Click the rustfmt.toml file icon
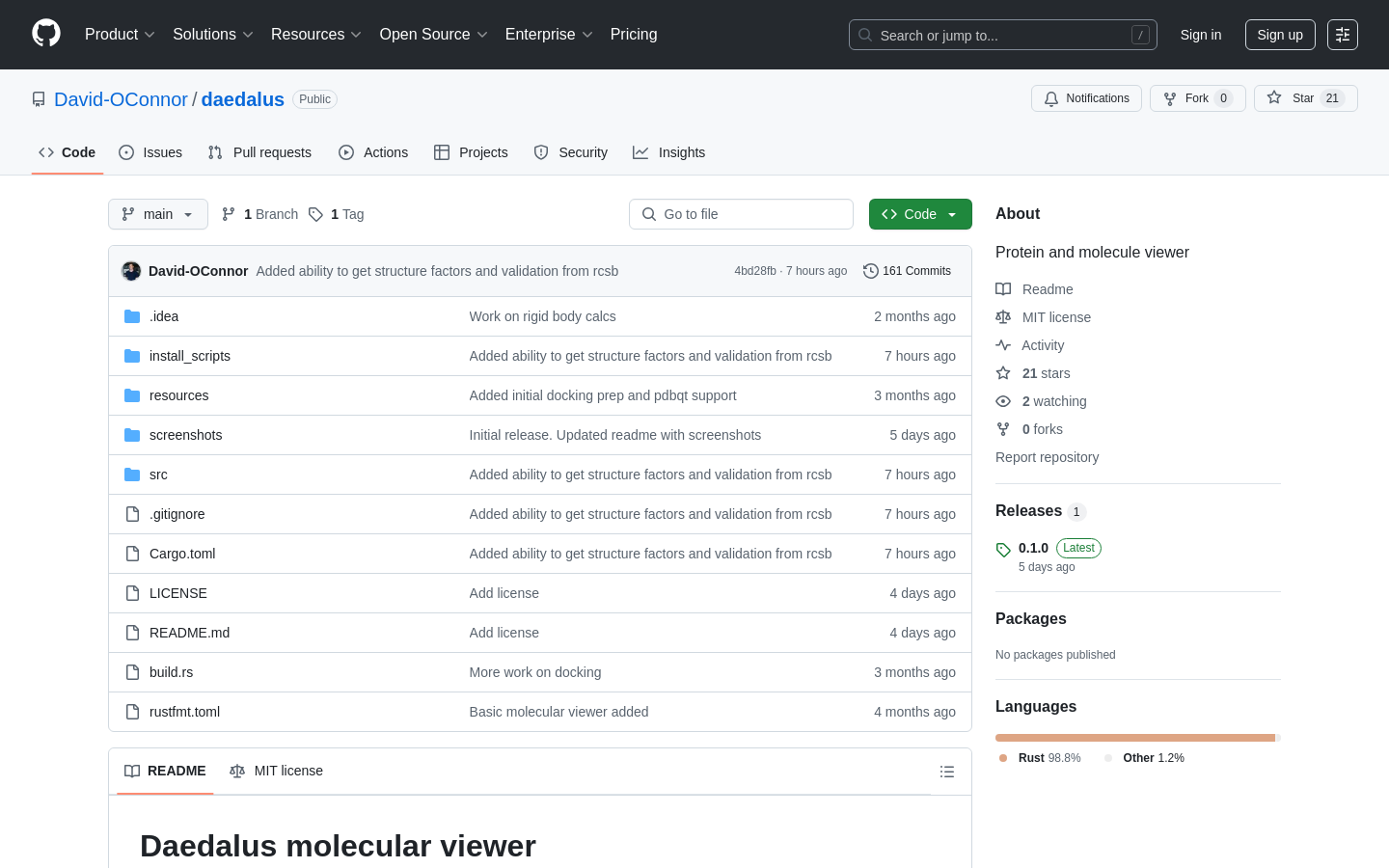This screenshot has height=868, width=1389. [x=132, y=712]
